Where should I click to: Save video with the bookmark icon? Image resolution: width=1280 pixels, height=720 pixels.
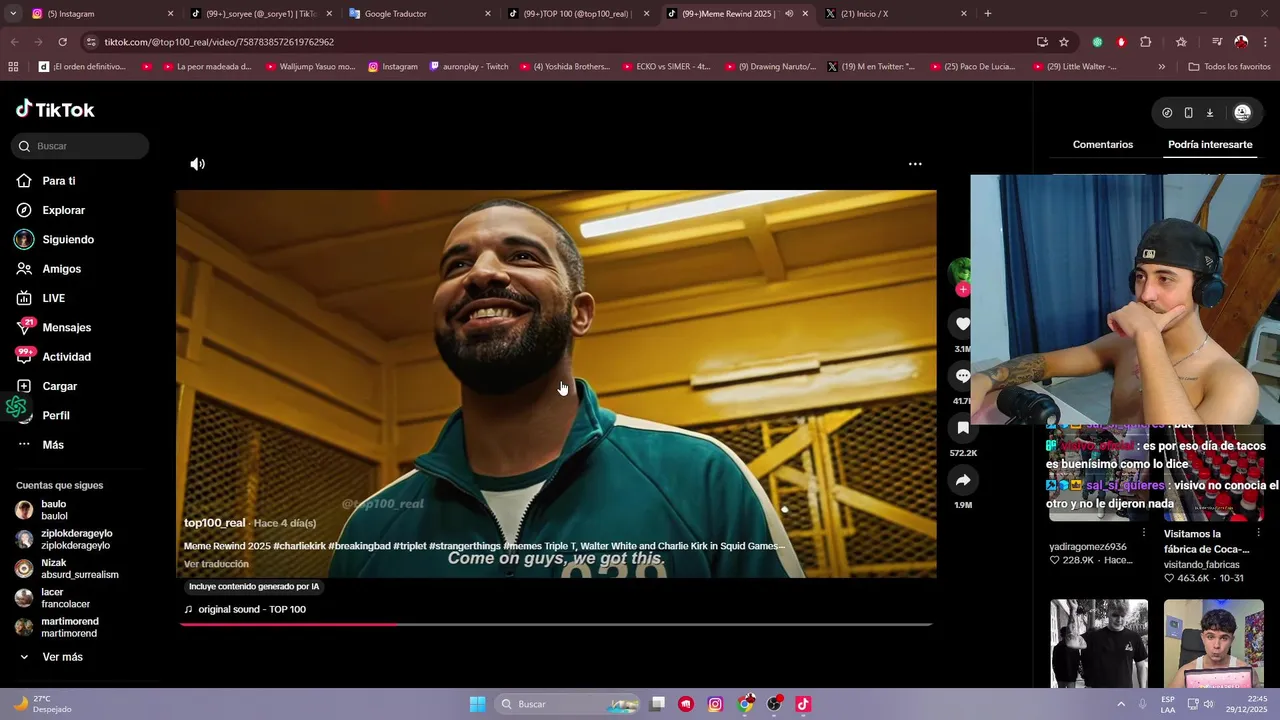(963, 428)
